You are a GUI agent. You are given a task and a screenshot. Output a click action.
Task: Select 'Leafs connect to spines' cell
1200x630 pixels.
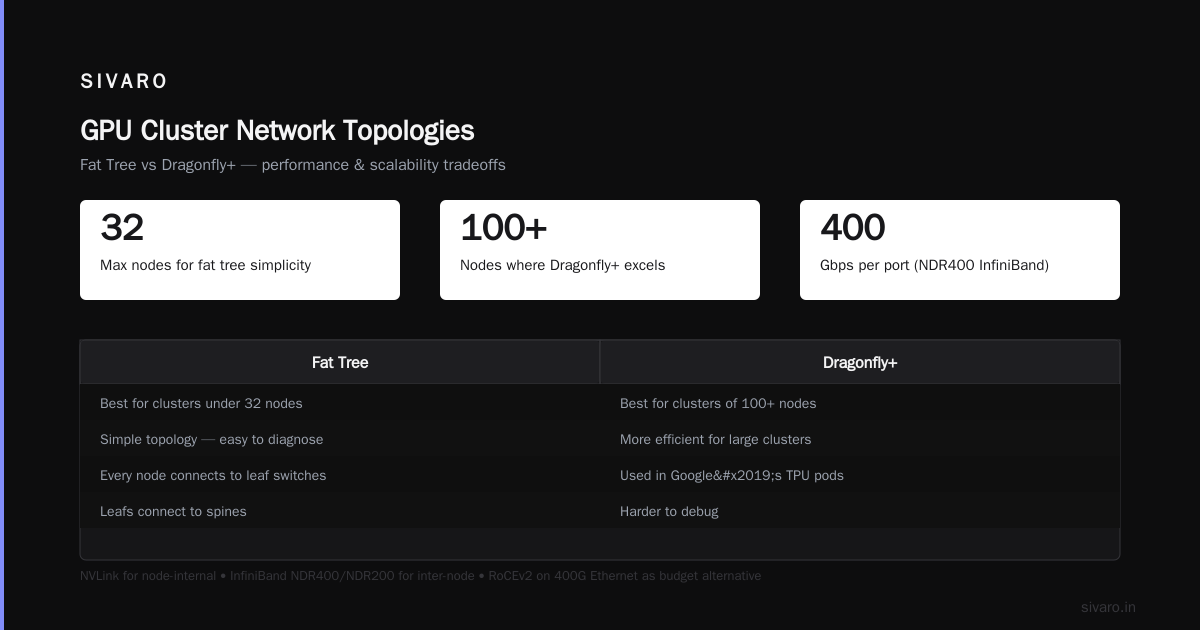tap(340, 511)
